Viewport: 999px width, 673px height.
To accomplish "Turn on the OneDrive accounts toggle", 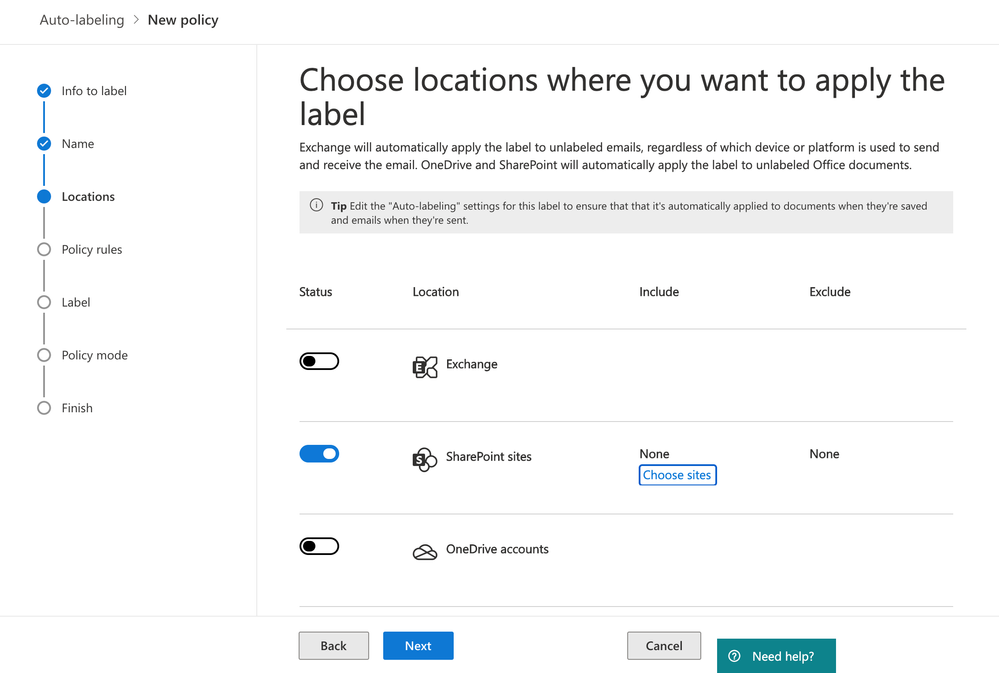I will pos(319,546).
